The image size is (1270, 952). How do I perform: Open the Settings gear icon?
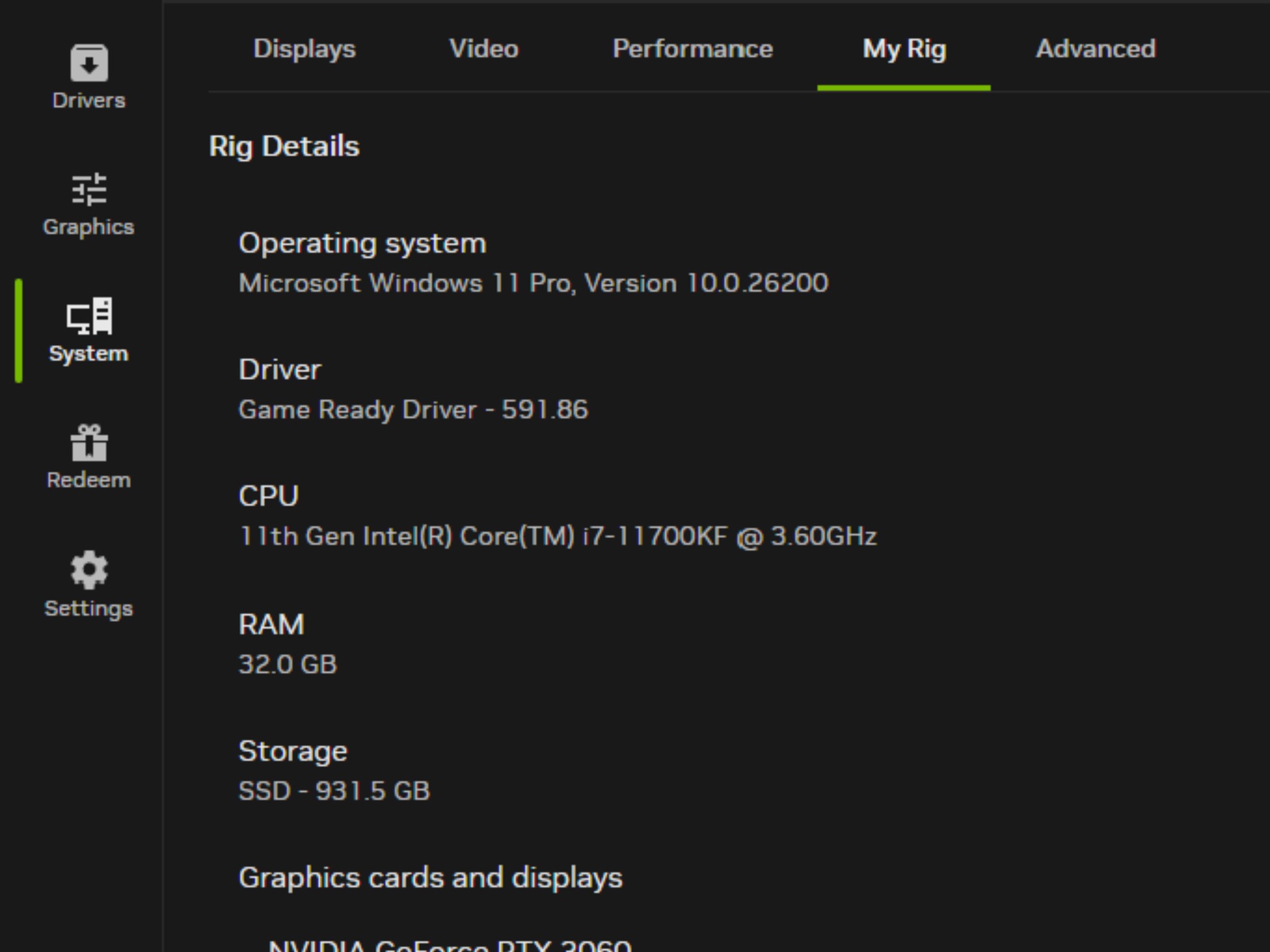pos(89,570)
